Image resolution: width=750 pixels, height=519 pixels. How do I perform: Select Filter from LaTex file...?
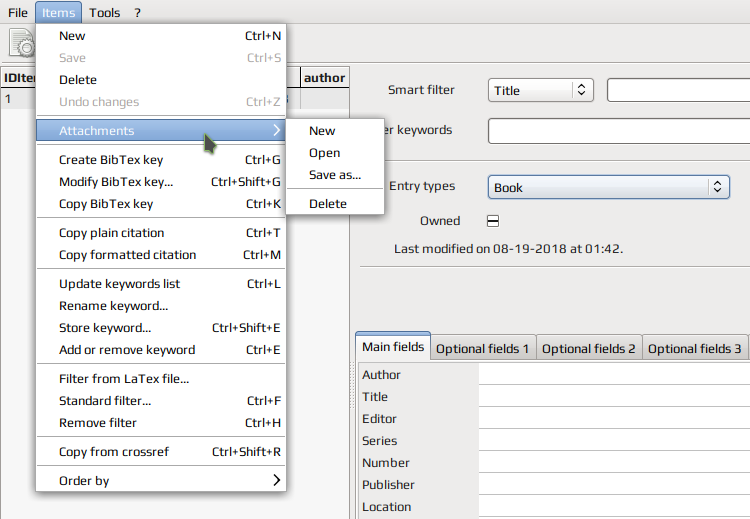[161, 379]
